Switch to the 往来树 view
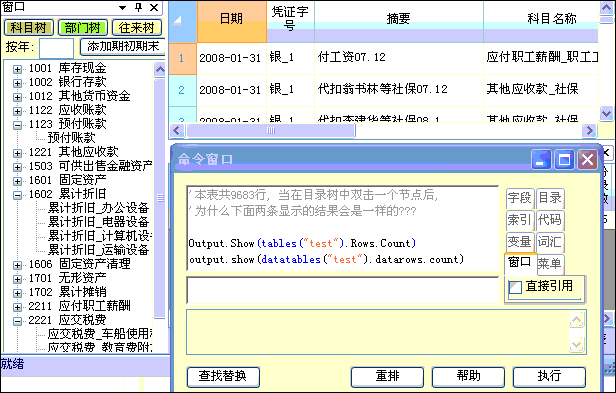Viewport: 616px width, 393px height. click(x=137, y=28)
